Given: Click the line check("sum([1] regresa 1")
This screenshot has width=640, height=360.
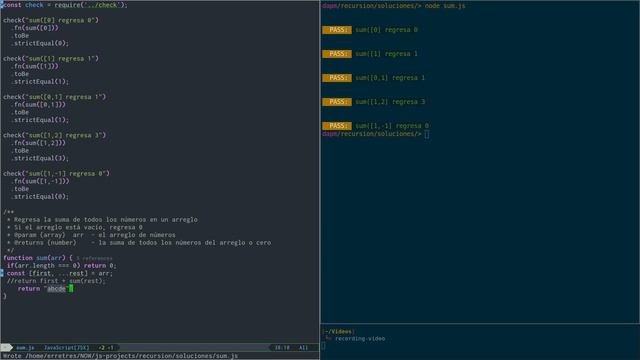Looking at the screenshot, I should coord(51,58).
